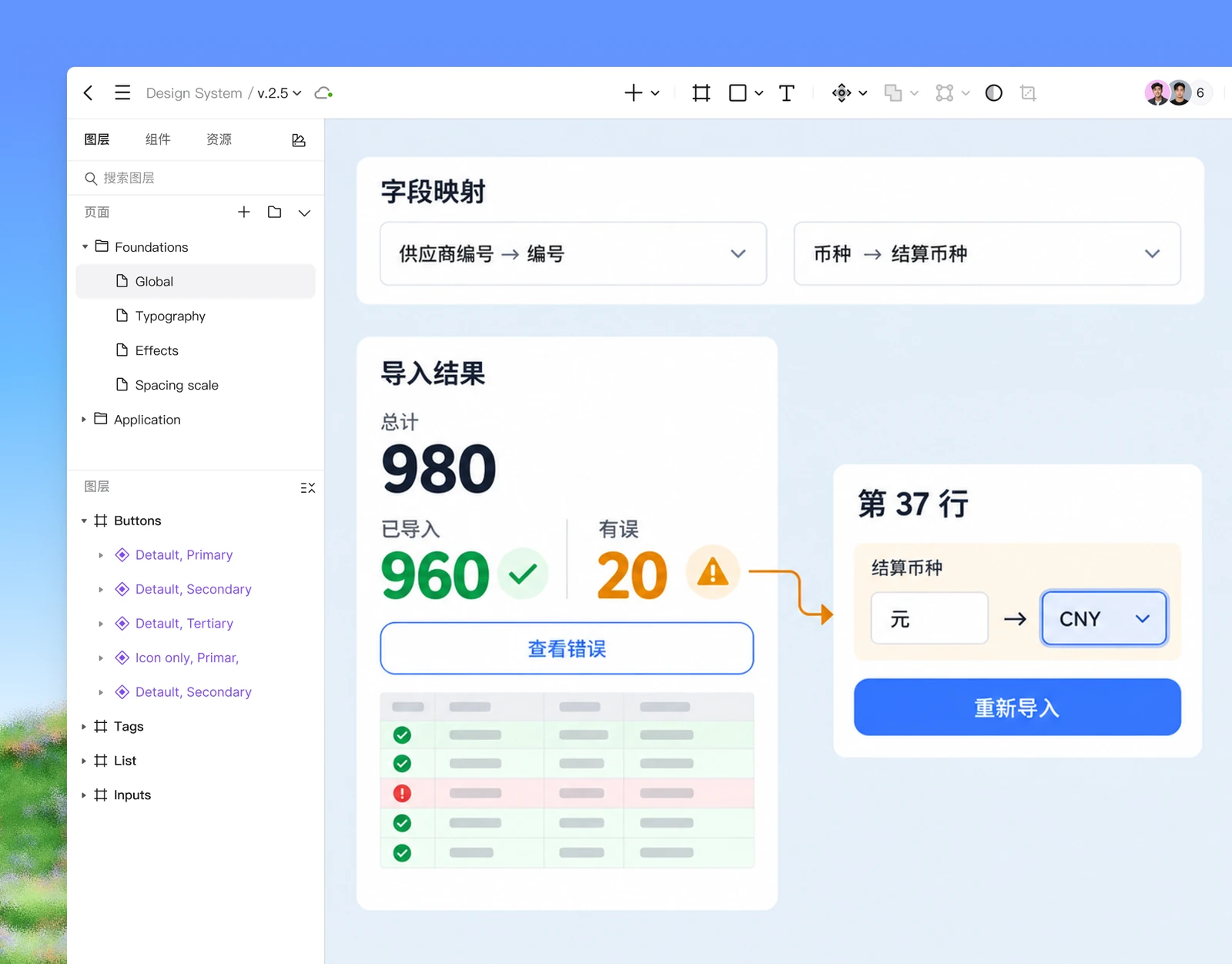Switch to the 资源 tab

[x=219, y=139]
